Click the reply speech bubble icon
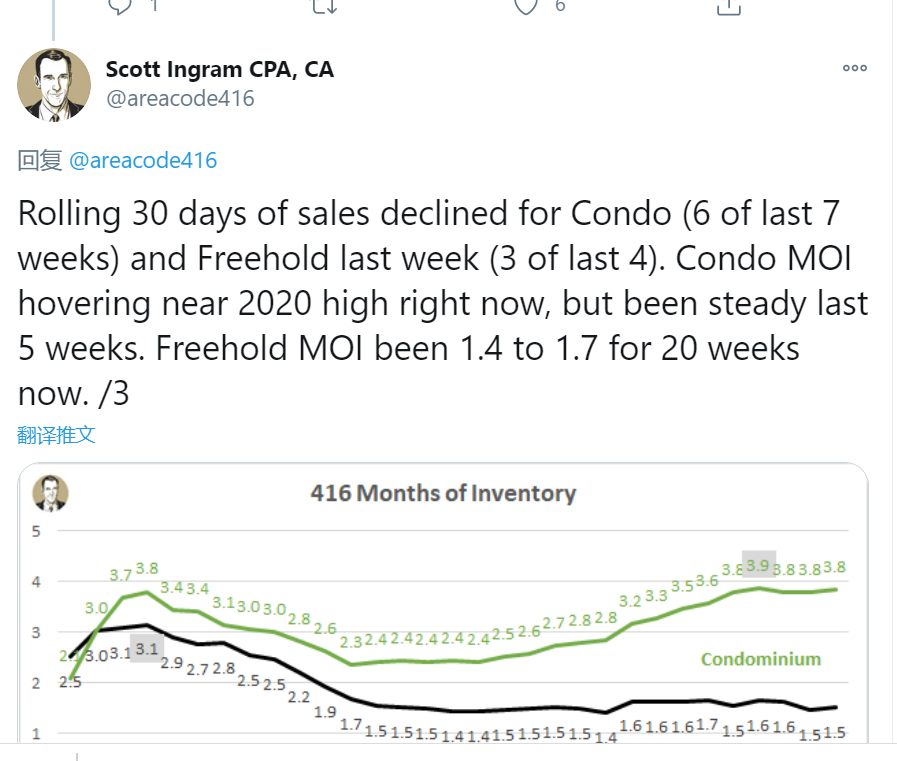The width and height of the screenshot is (897, 761). click(x=120, y=6)
